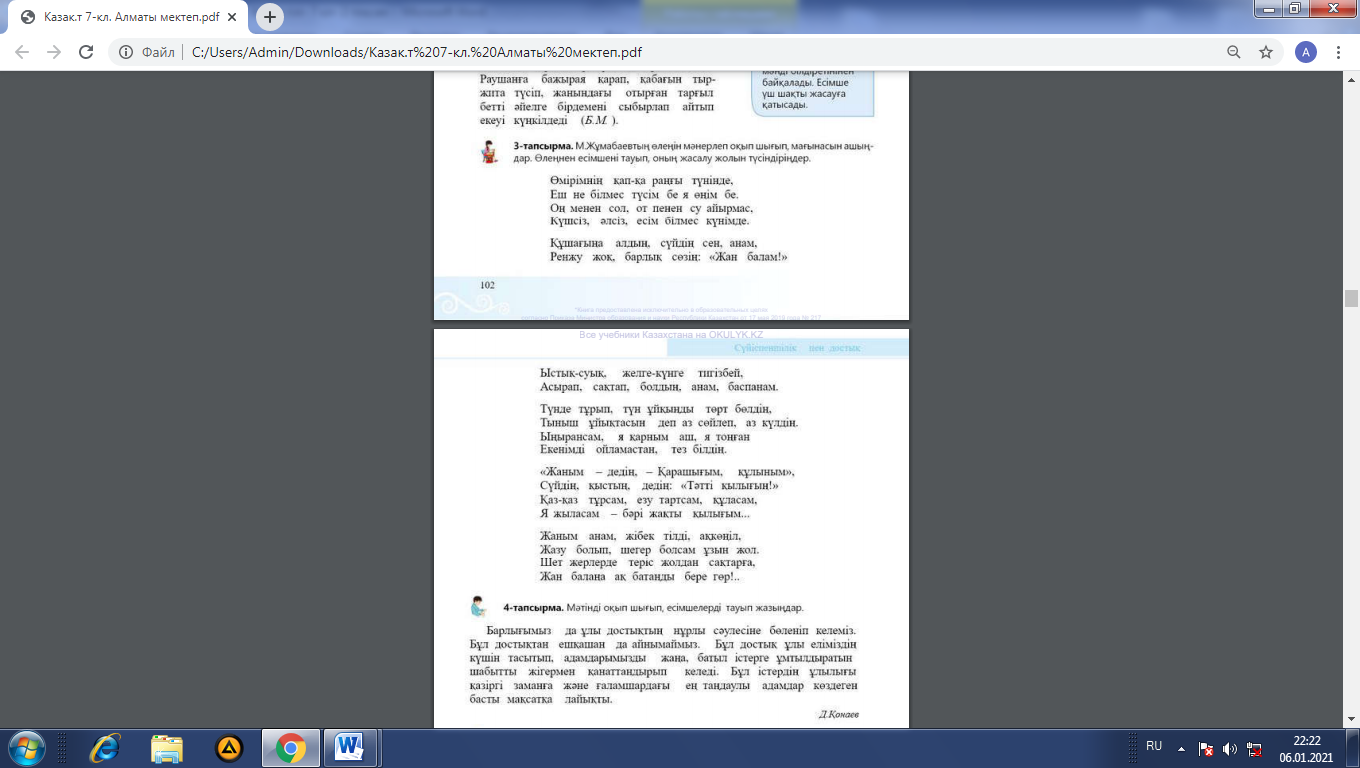The image size is (1360, 768).
Task: Click the line ending «Жан балам!»
Action: [669, 257]
